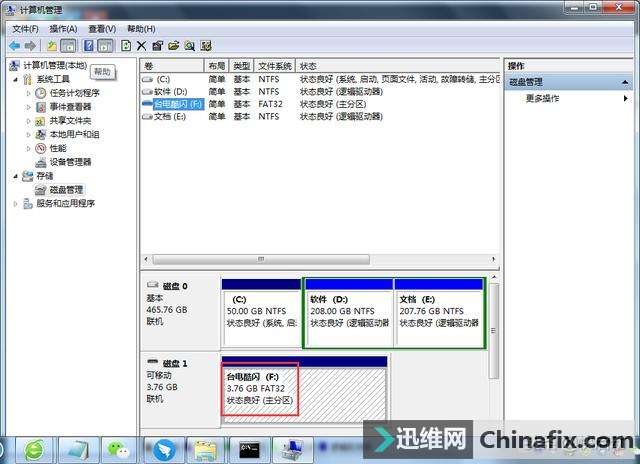640x464 pixels.
Task: Expand the 事件查看器 node arrow
Action: (x=29, y=107)
